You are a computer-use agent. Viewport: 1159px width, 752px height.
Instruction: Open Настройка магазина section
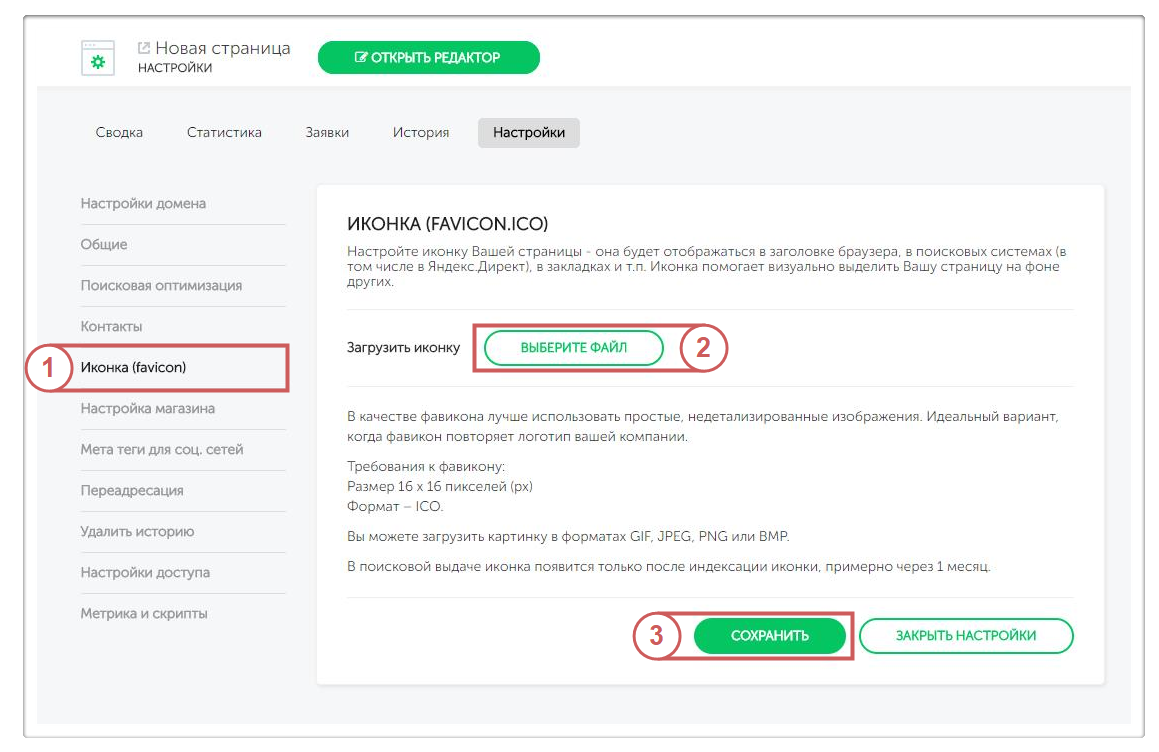tap(147, 408)
